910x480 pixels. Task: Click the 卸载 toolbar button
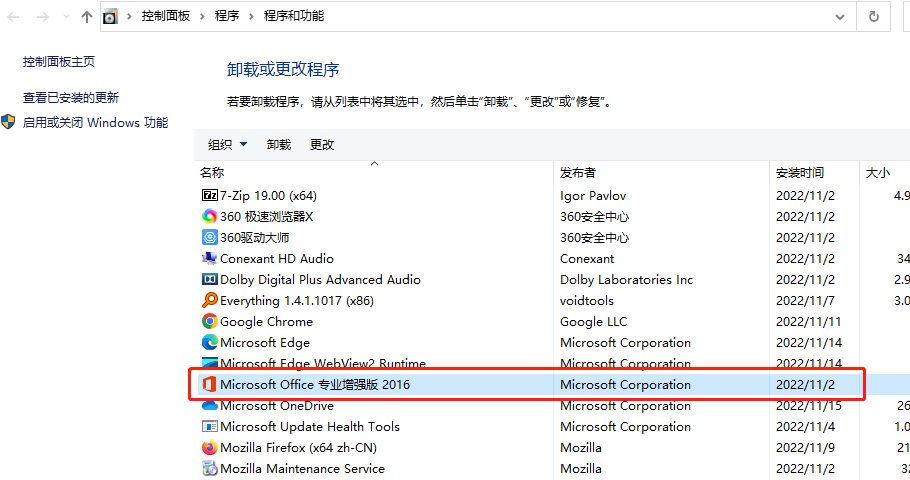[x=279, y=145]
